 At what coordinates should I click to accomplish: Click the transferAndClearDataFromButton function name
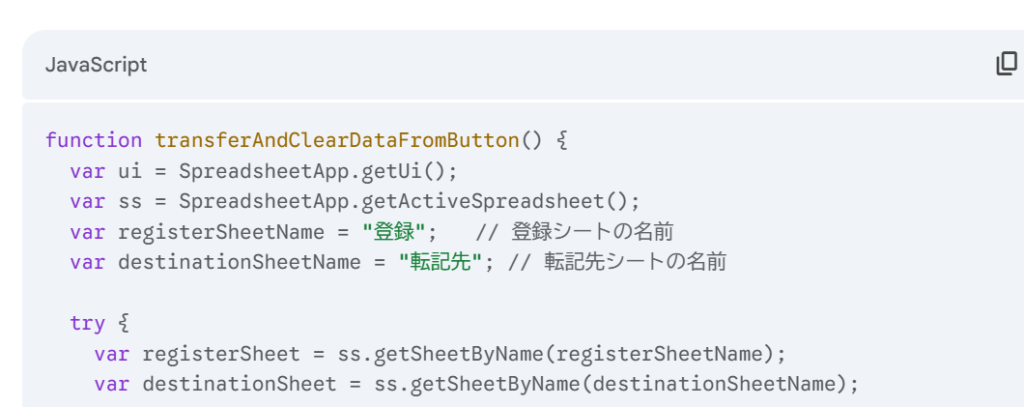click(337, 140)
